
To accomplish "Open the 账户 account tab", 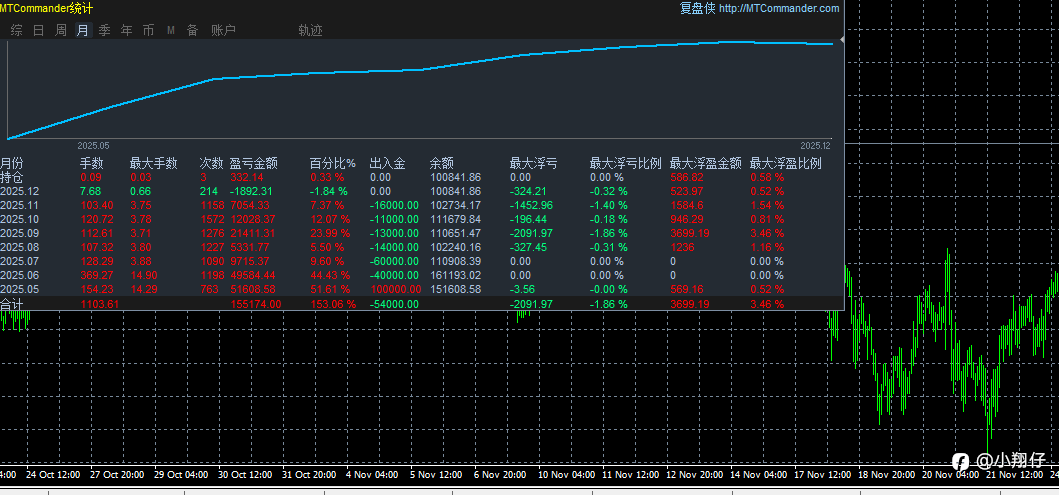I will pos(224,30).
